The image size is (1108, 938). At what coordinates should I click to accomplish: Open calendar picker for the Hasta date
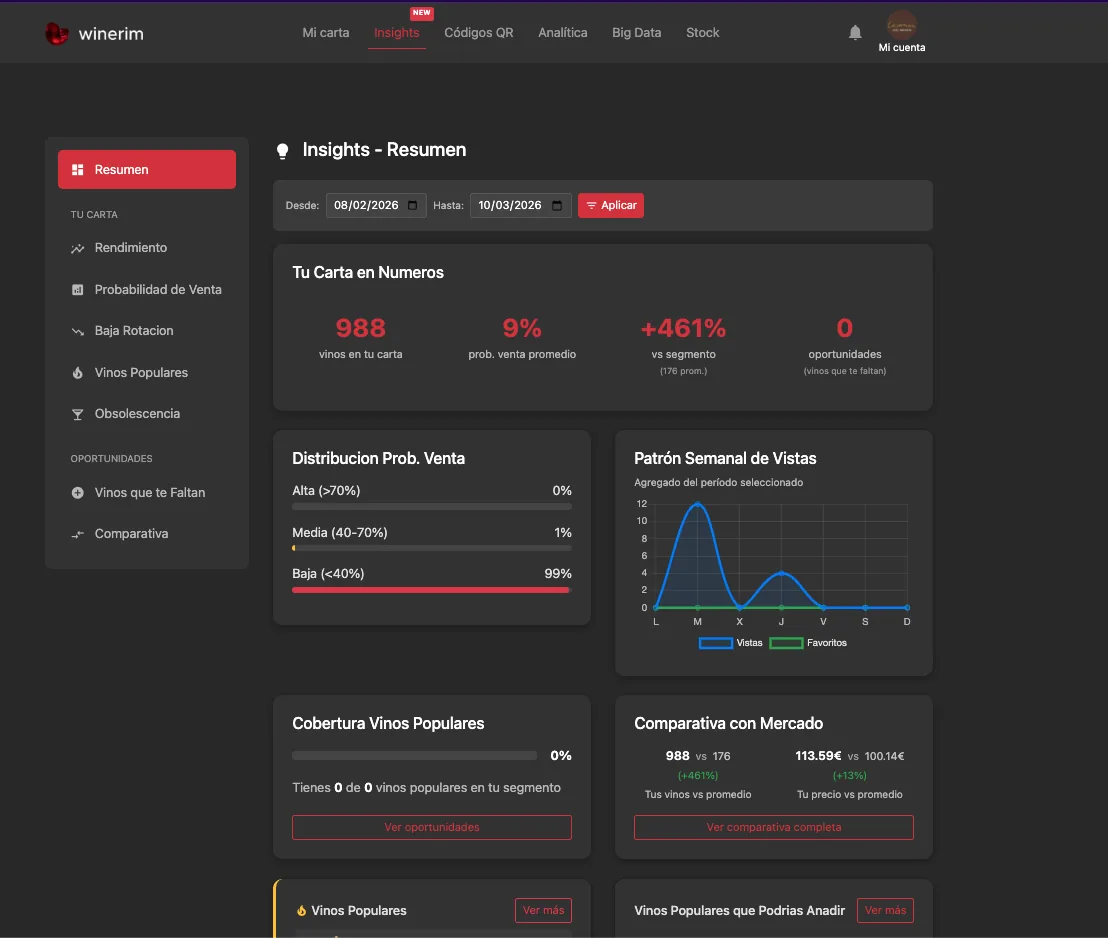557,206
